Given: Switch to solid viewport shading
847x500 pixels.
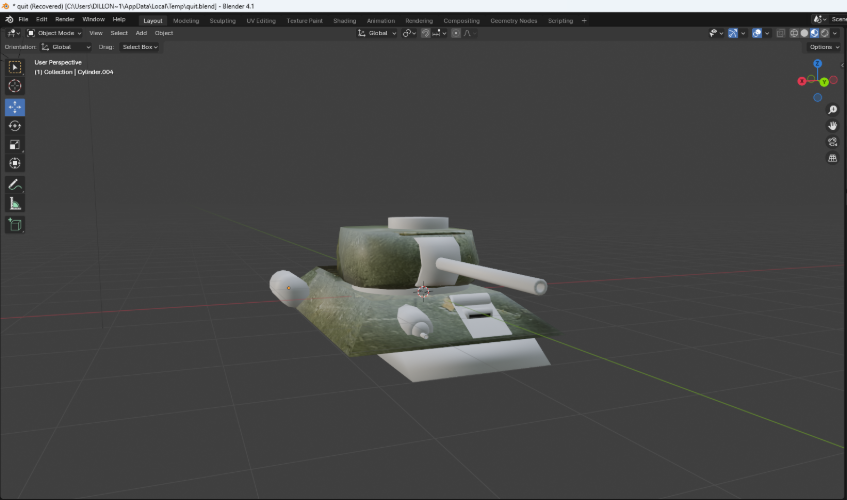Looking at the screenshot, I should (x=804, y=33).
